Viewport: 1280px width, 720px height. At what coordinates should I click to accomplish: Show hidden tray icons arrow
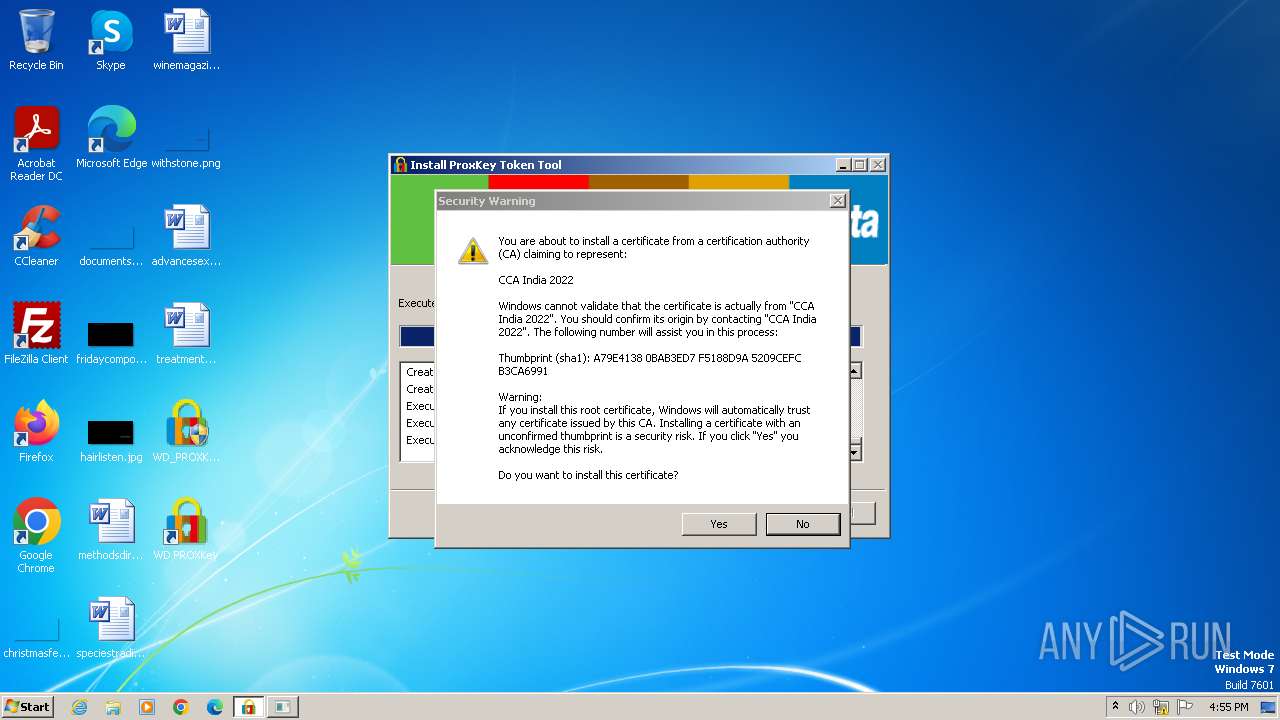coord(1115,706)
